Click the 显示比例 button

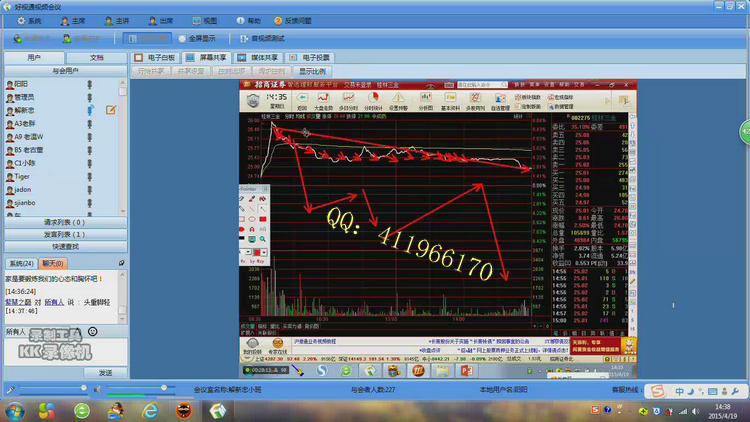point(312,72)
